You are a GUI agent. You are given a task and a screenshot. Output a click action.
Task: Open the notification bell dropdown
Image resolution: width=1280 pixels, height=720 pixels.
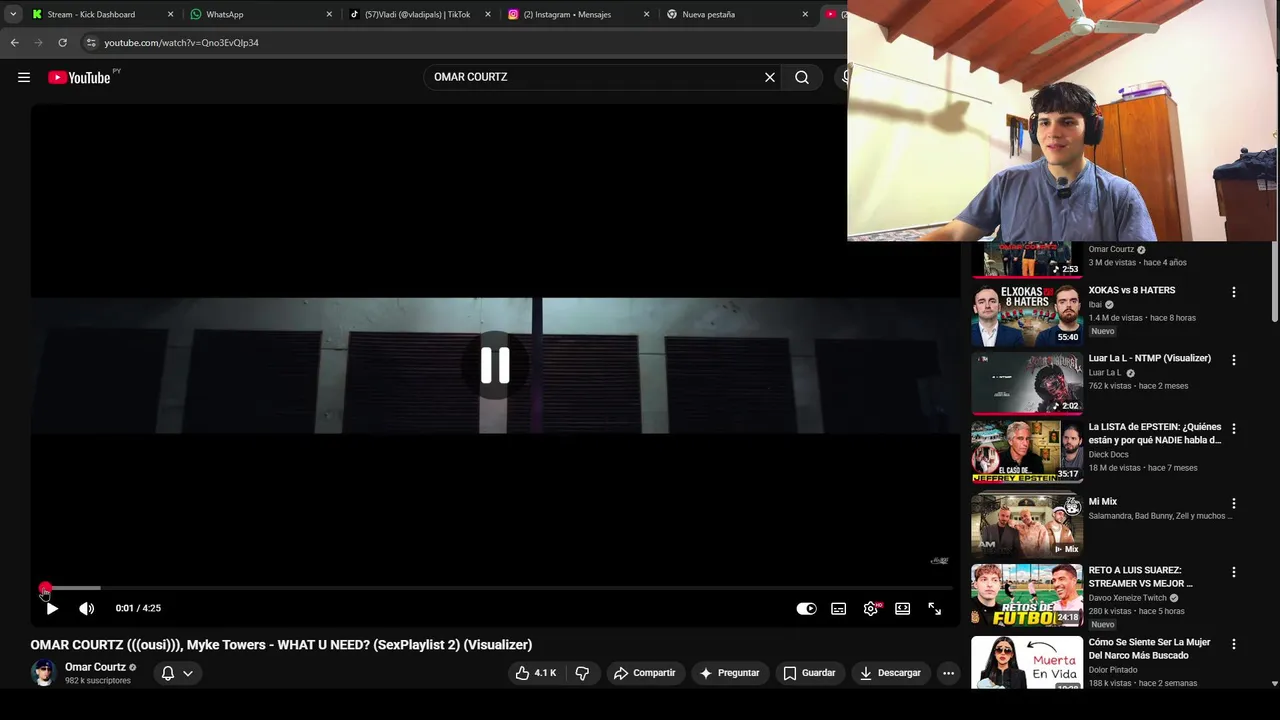pyautogui.click(x=177, y=673)
